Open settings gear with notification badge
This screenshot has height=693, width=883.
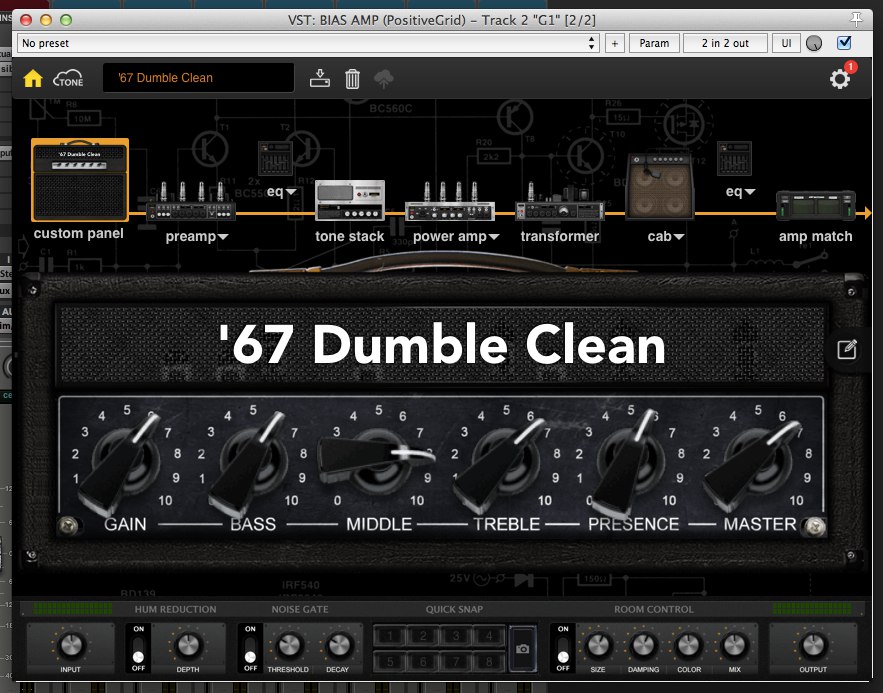coord(841,78)
